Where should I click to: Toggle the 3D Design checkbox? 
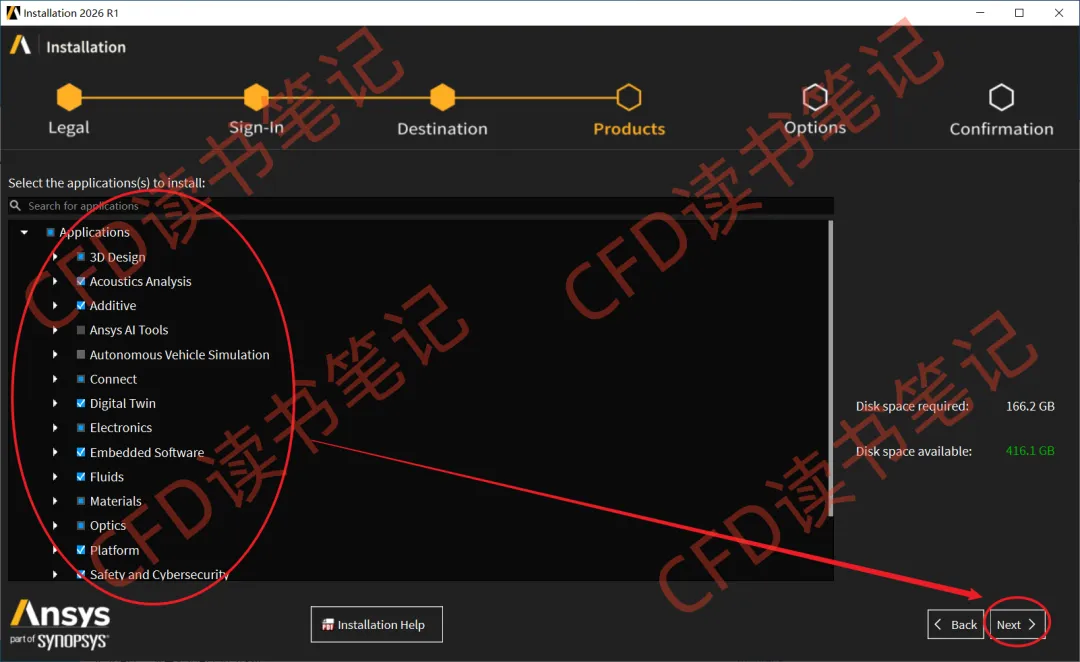(81, 257)
